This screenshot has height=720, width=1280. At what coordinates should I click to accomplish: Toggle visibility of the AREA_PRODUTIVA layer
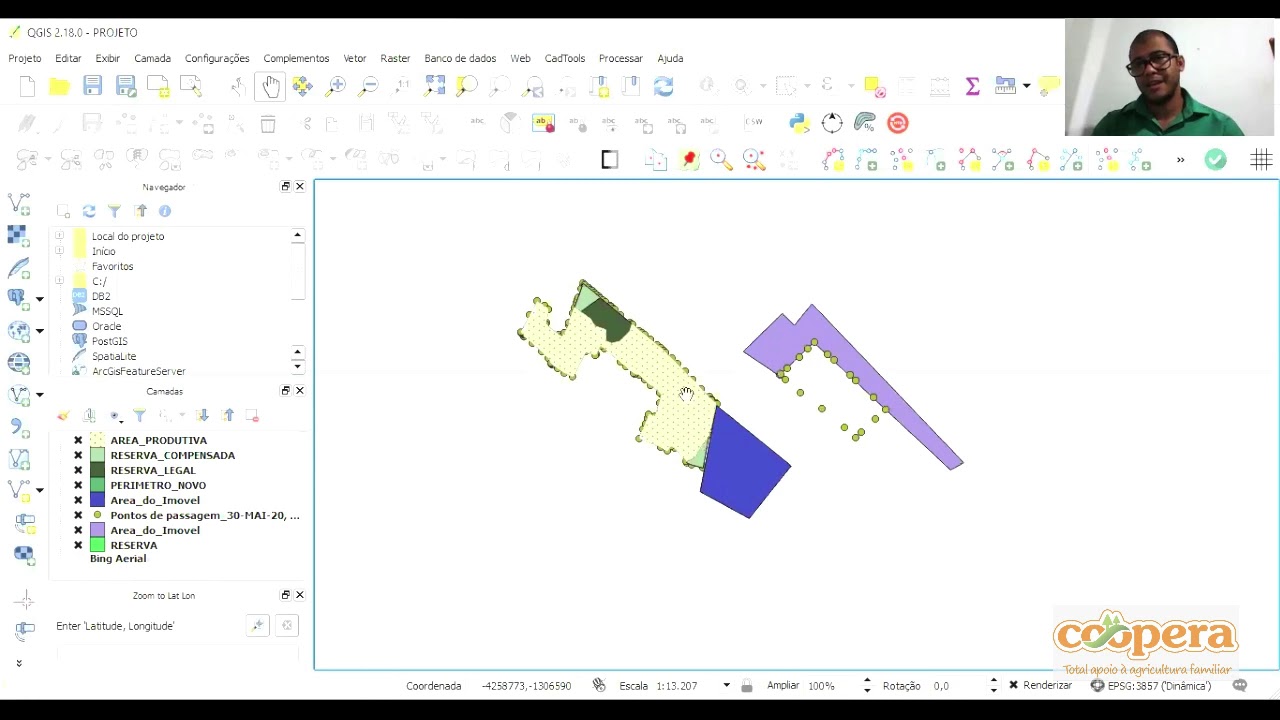coord(78,440)
